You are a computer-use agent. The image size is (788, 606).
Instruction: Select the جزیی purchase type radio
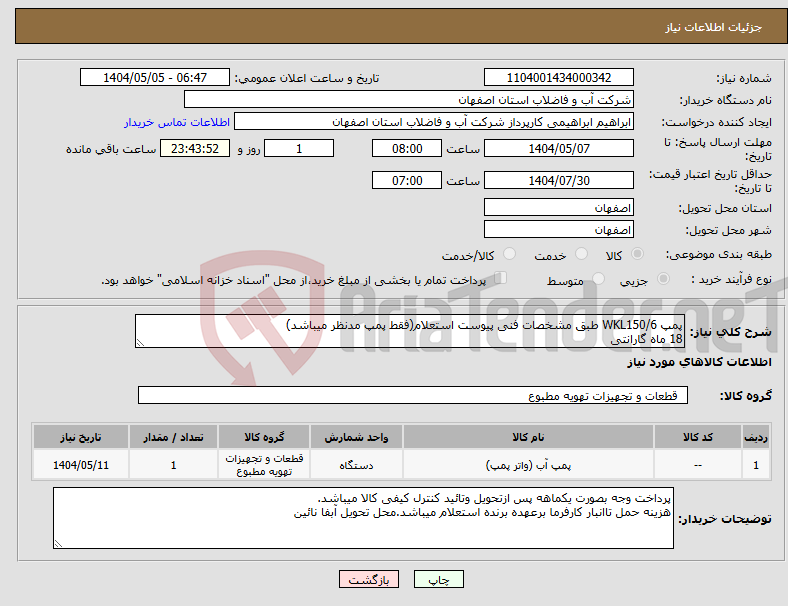[663, 279]
